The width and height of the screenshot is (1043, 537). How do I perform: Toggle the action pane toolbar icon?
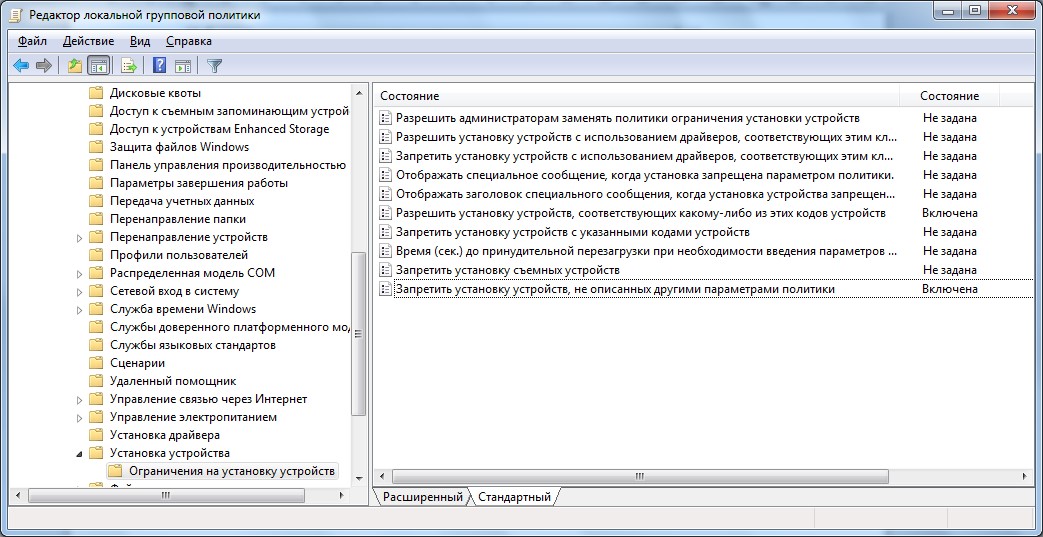(183, 66)
